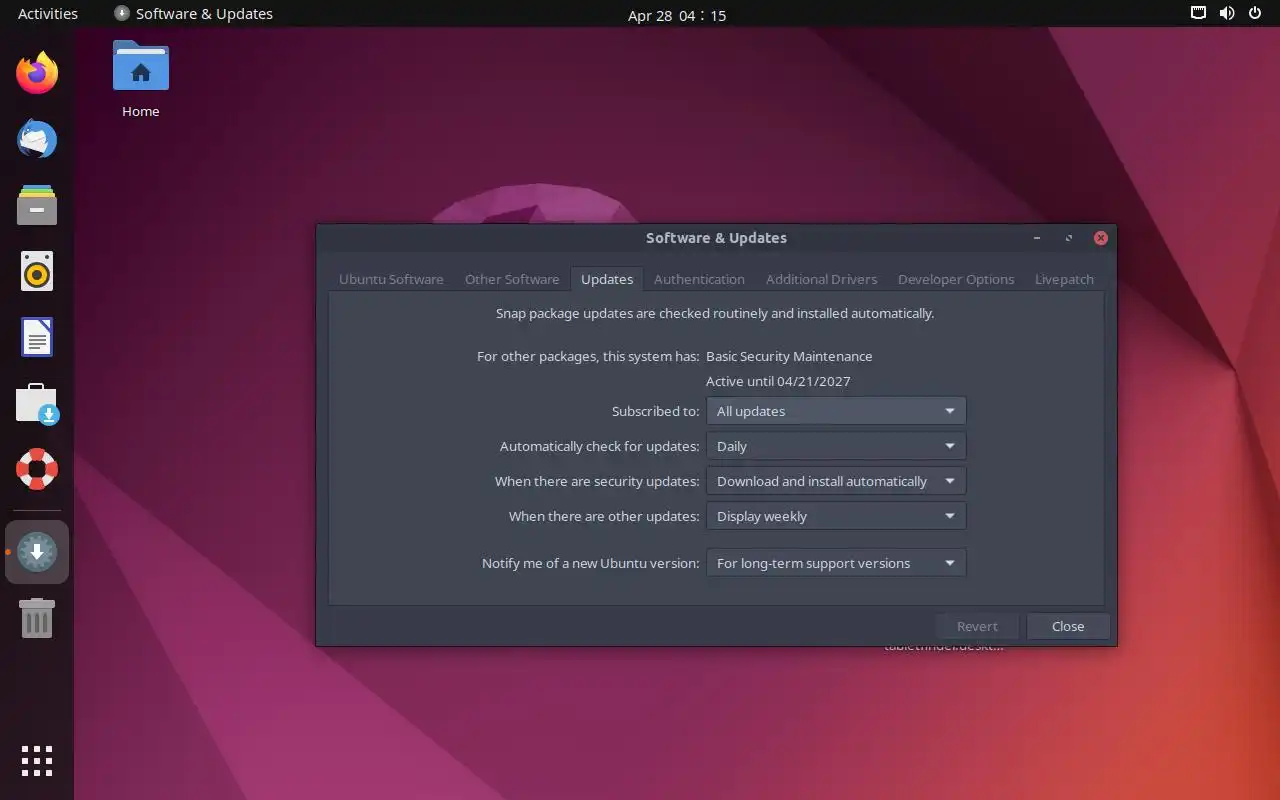1280x800 pixels.
Task: Maximize the Software & Updates window
Action: pos(1069,238)
